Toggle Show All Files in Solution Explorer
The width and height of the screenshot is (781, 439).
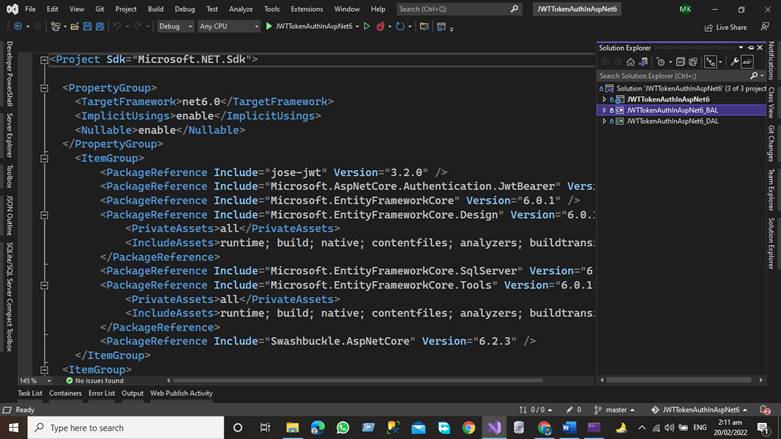pos(693,62)
